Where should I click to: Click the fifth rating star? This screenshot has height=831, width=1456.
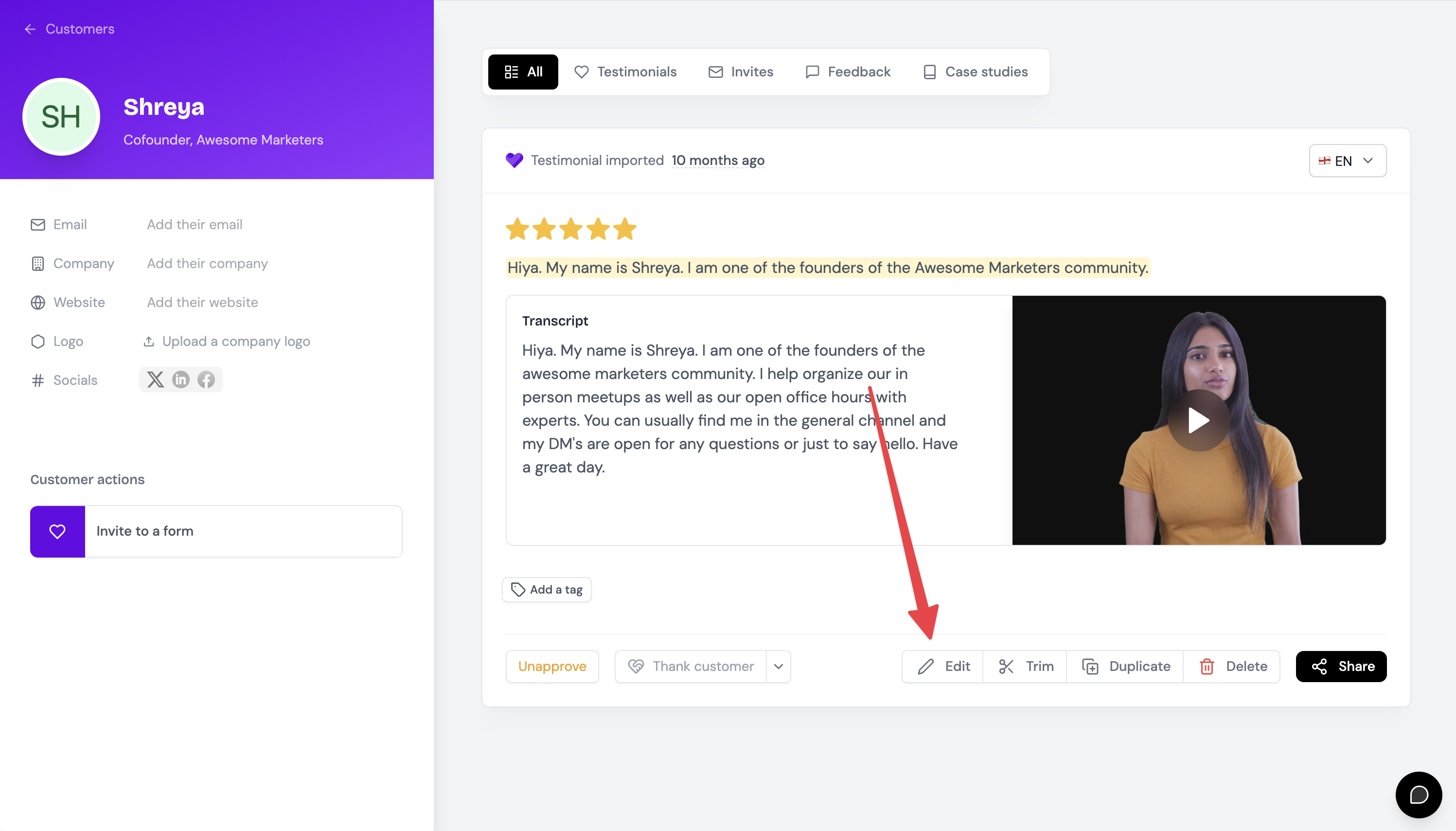click(625, 229)
